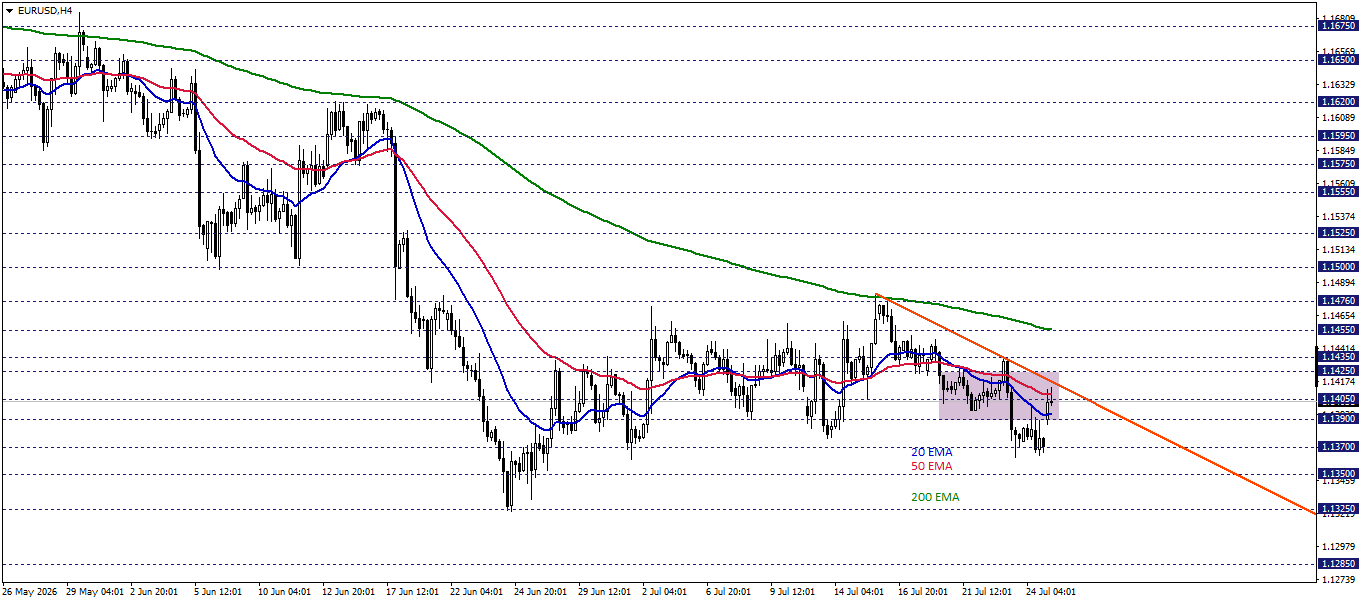Click the 1.12739 price scale value
1362x603 pixels.
[1339, 579]
